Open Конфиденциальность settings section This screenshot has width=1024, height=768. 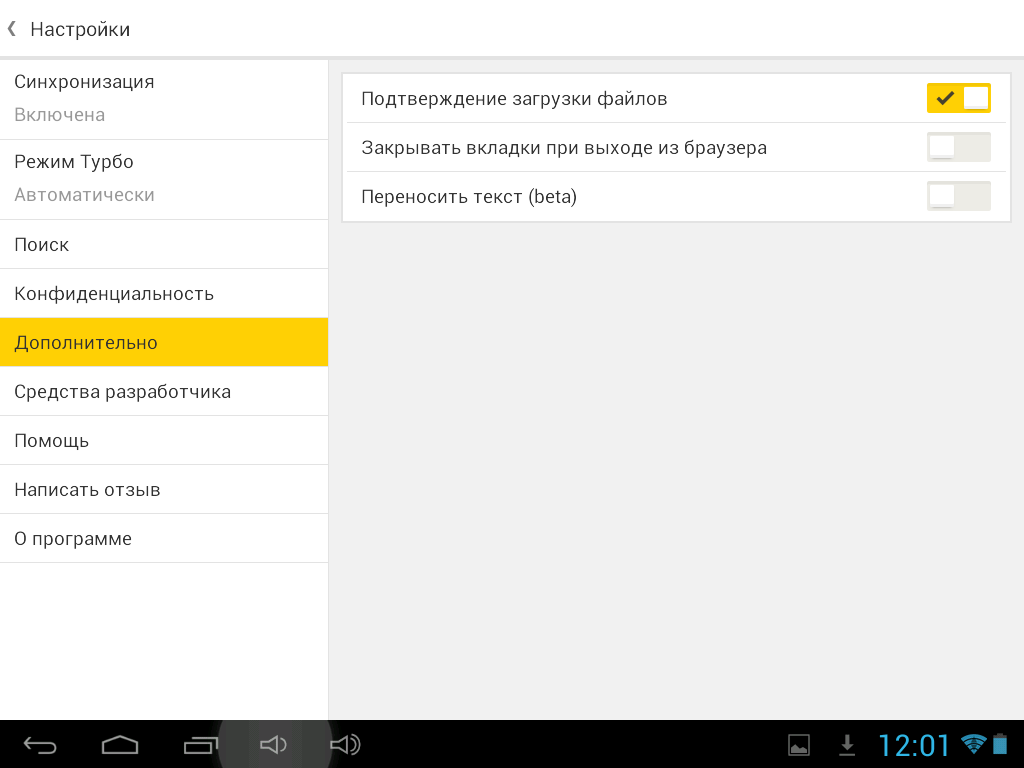[164, 293]
